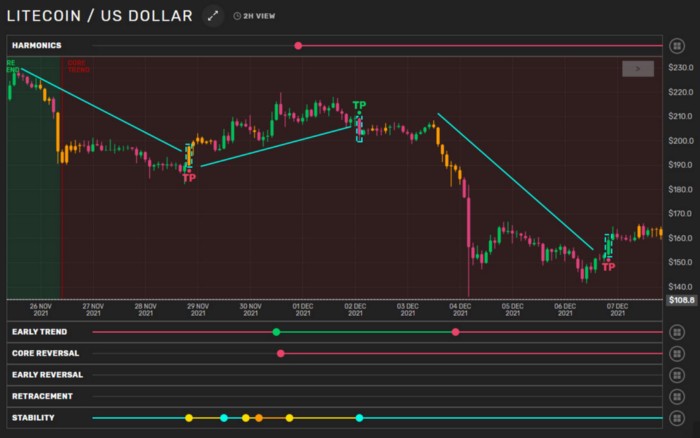Viewport: 700px width, 438px height.
Task: Click the red marker on Early Trend timeline
Action: point(455,332)
